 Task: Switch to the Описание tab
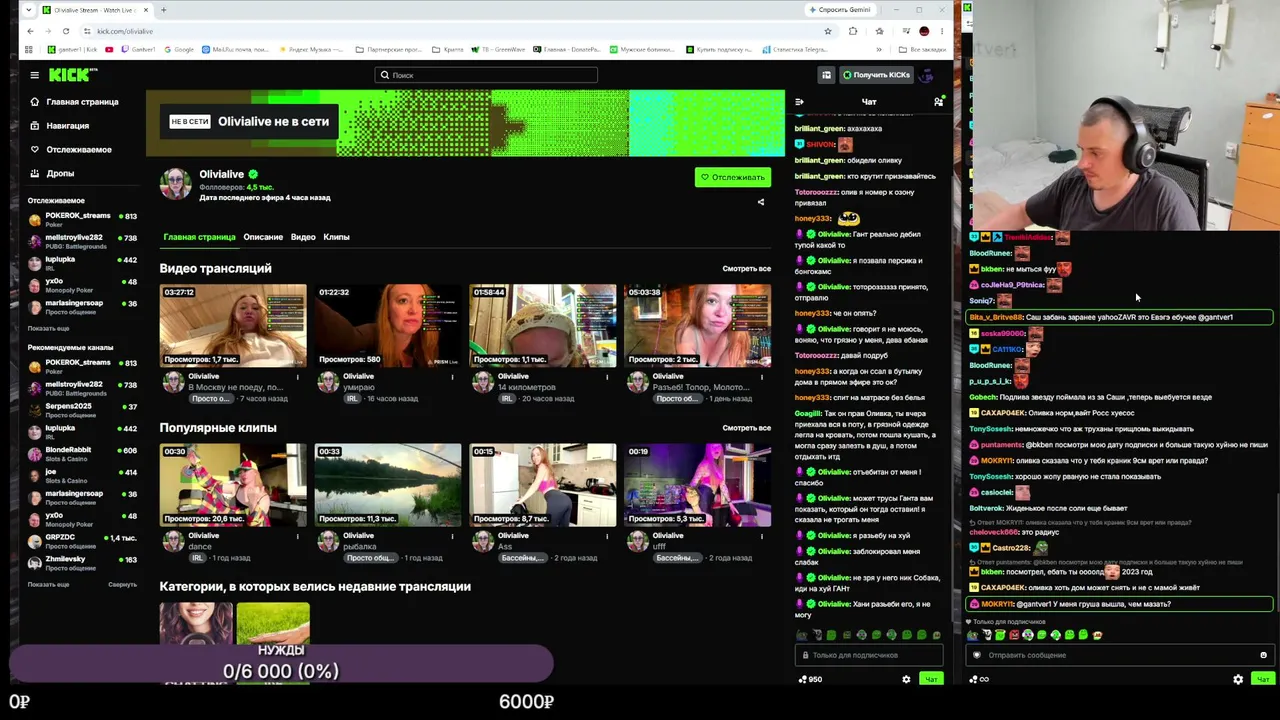click(263, 237)
